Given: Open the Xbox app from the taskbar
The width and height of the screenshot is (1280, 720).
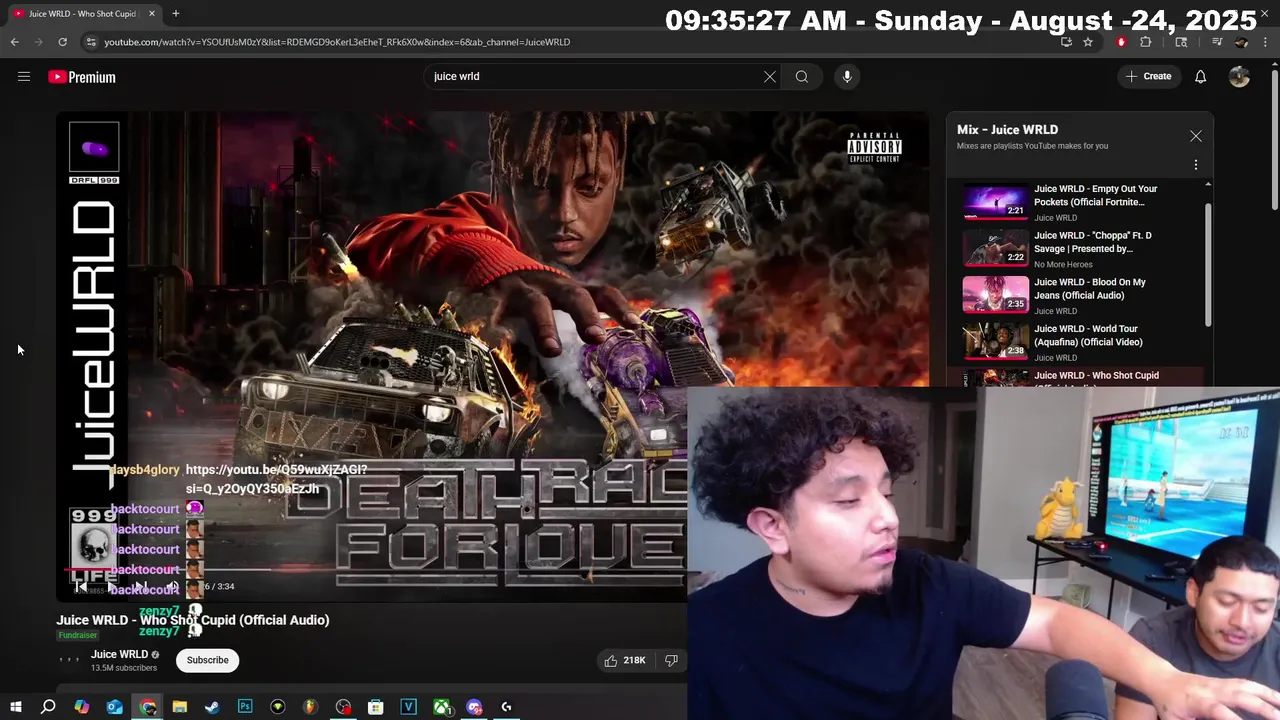Looking at the screenshot, I should coord(441,707).
